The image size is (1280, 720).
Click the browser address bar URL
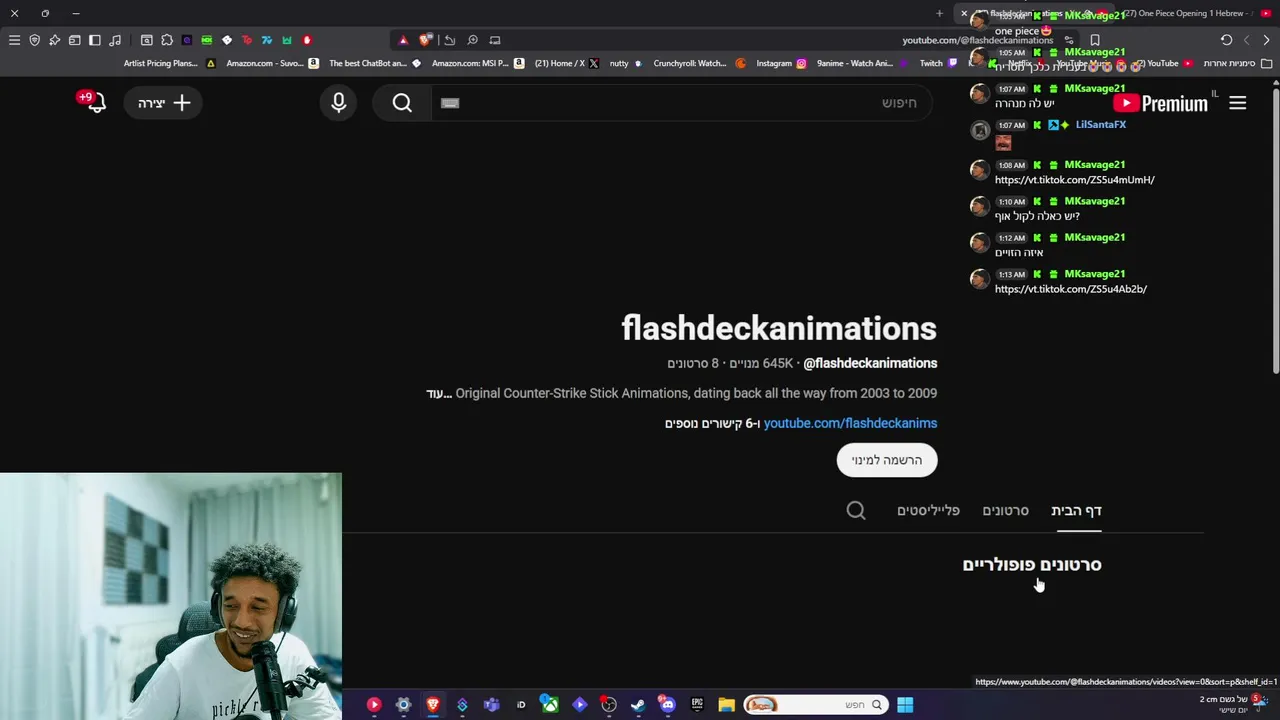click(977, 40)
